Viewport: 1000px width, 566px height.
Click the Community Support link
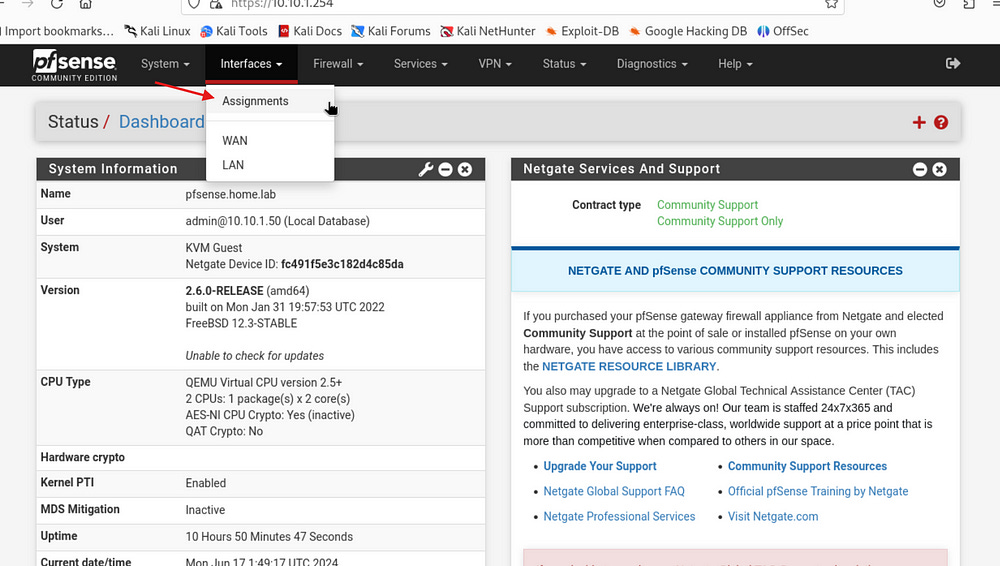707,205
